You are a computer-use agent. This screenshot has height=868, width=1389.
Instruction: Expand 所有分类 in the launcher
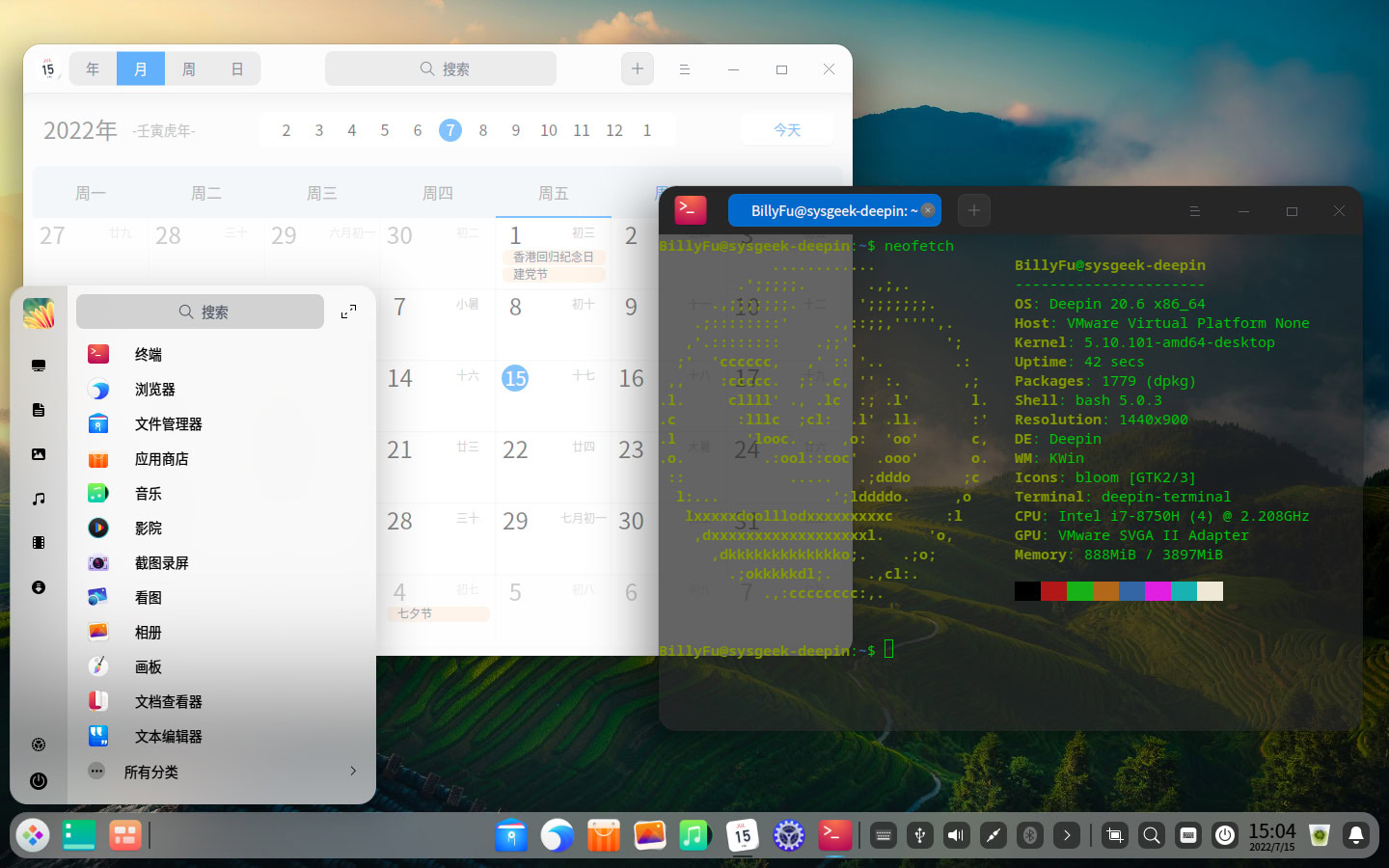(x=221, y=772)
